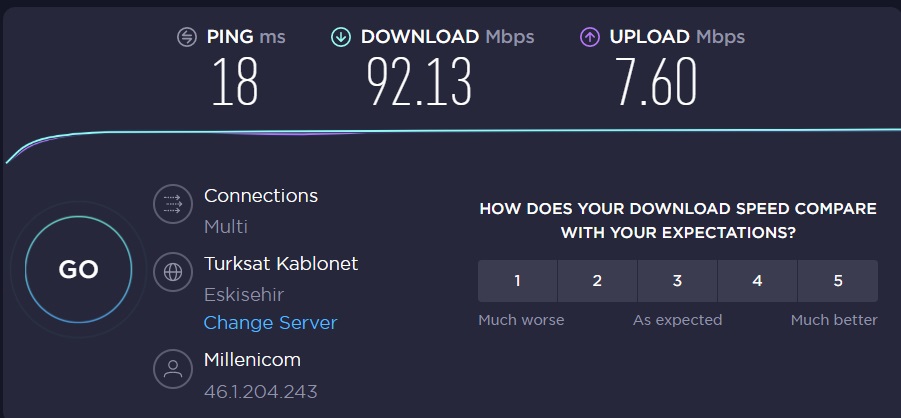Click the 18 ping result value
This screenshot has width=901, height=418.
(x=234, y=81)
